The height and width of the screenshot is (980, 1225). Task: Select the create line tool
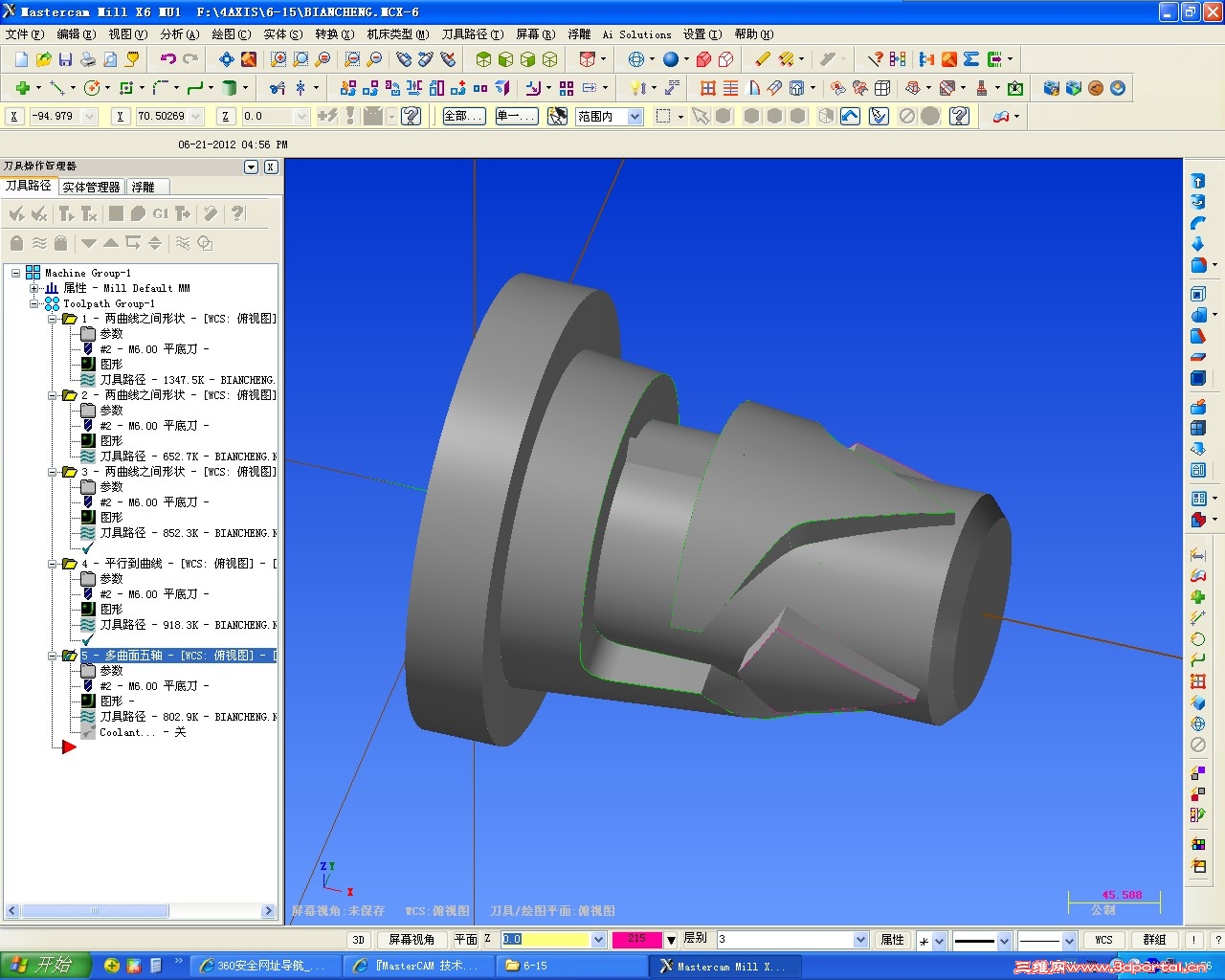pyautogui.click(x=56, y=88)
